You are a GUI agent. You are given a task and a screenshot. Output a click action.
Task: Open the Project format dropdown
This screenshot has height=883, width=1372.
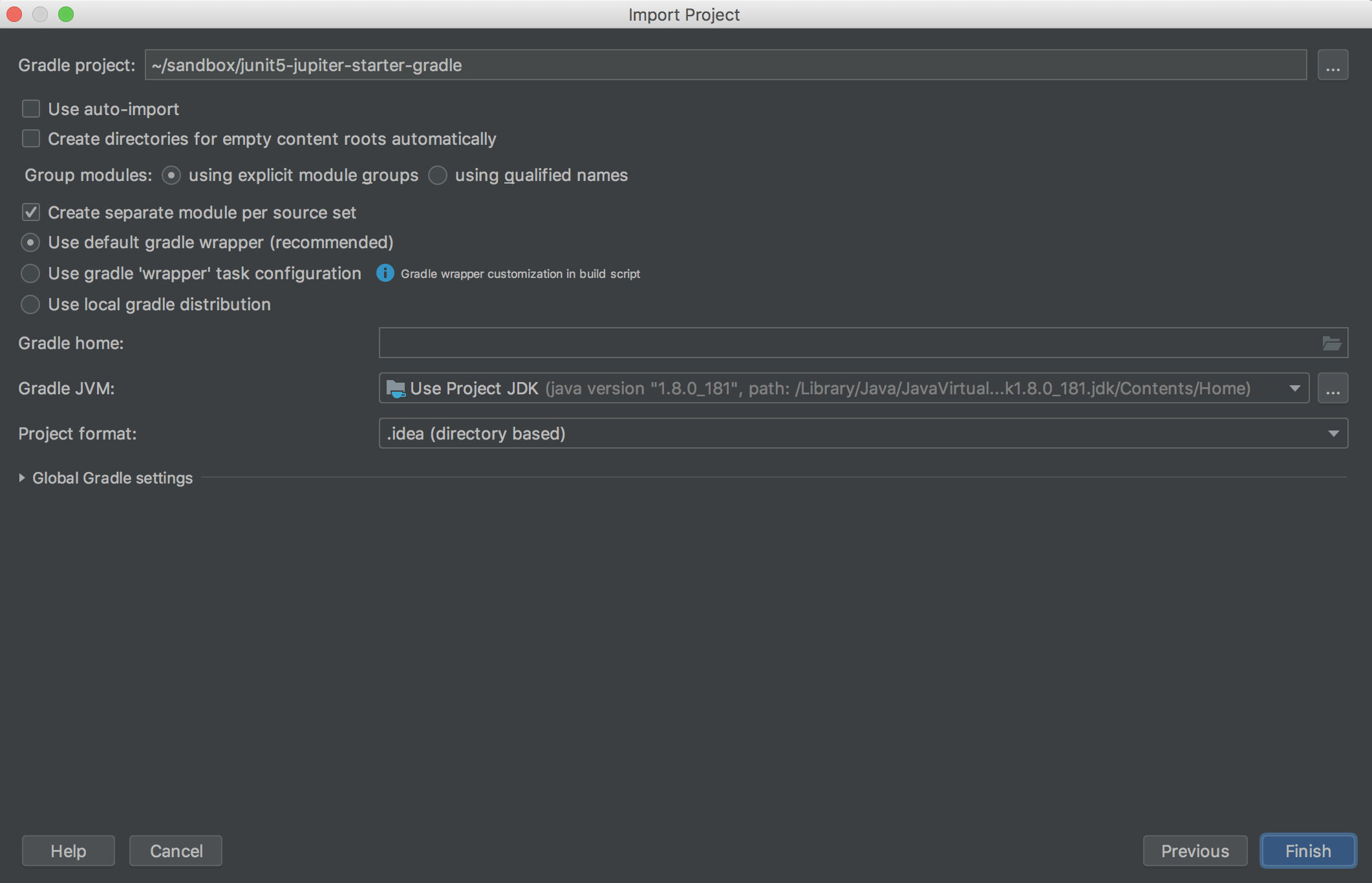coord(1333,434)
